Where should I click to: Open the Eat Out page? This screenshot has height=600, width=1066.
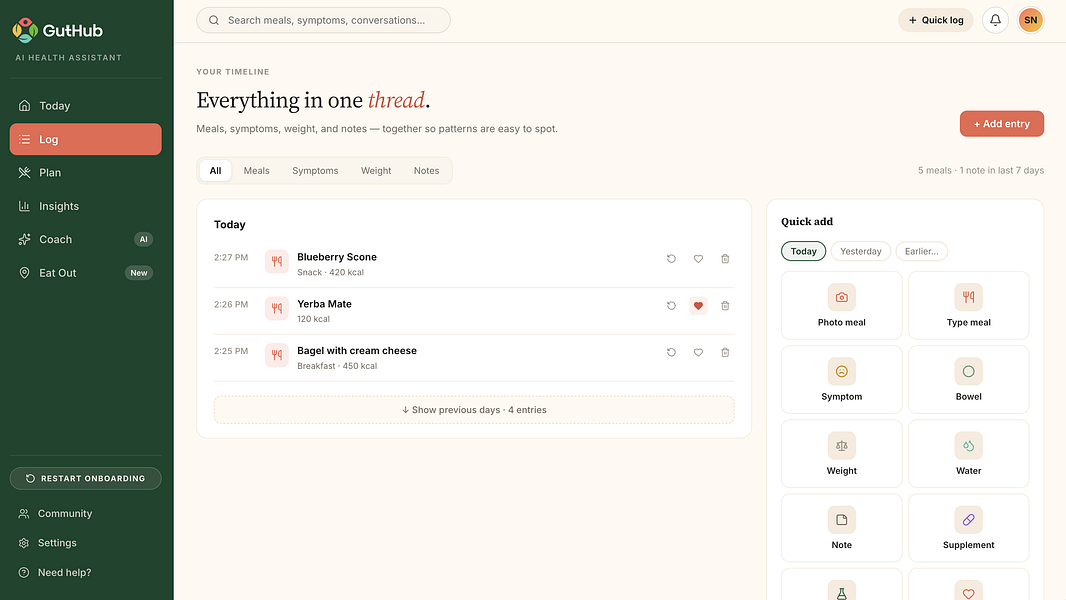pos(86,272)
